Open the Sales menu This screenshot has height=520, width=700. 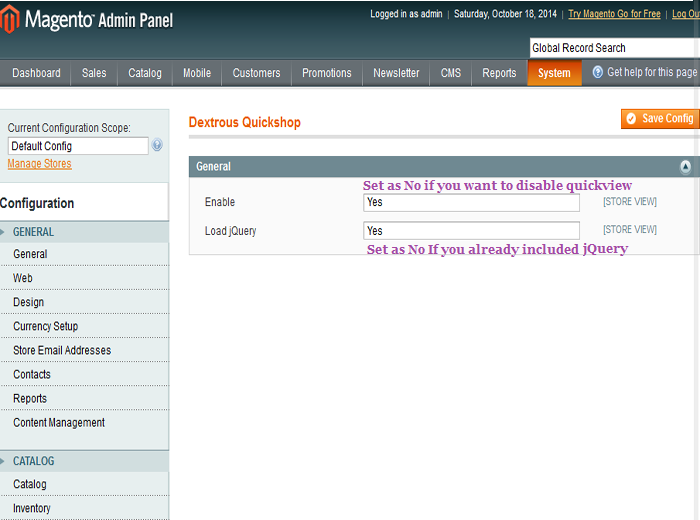coord(94,73)
